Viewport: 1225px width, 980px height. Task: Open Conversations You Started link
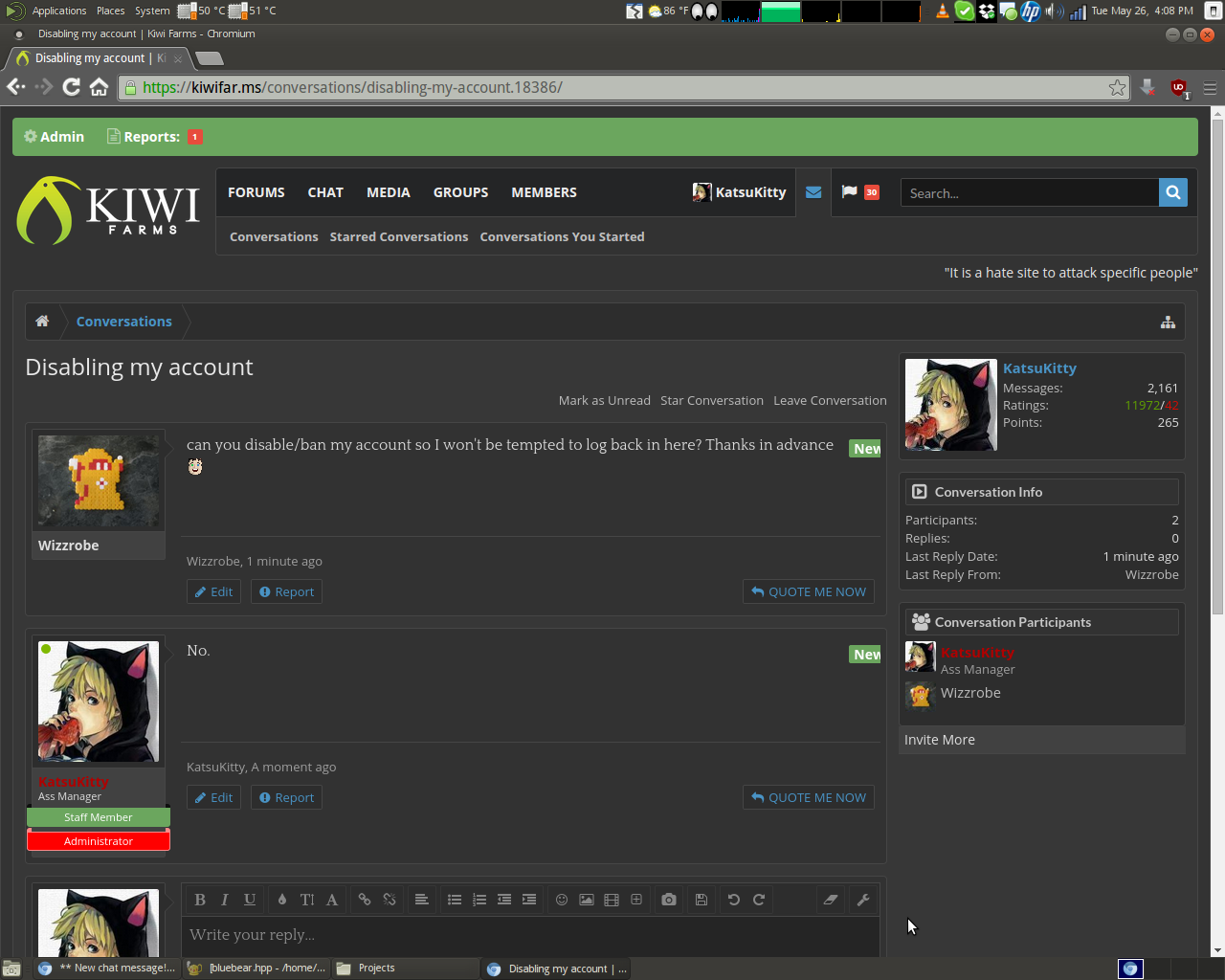(562, 236)
